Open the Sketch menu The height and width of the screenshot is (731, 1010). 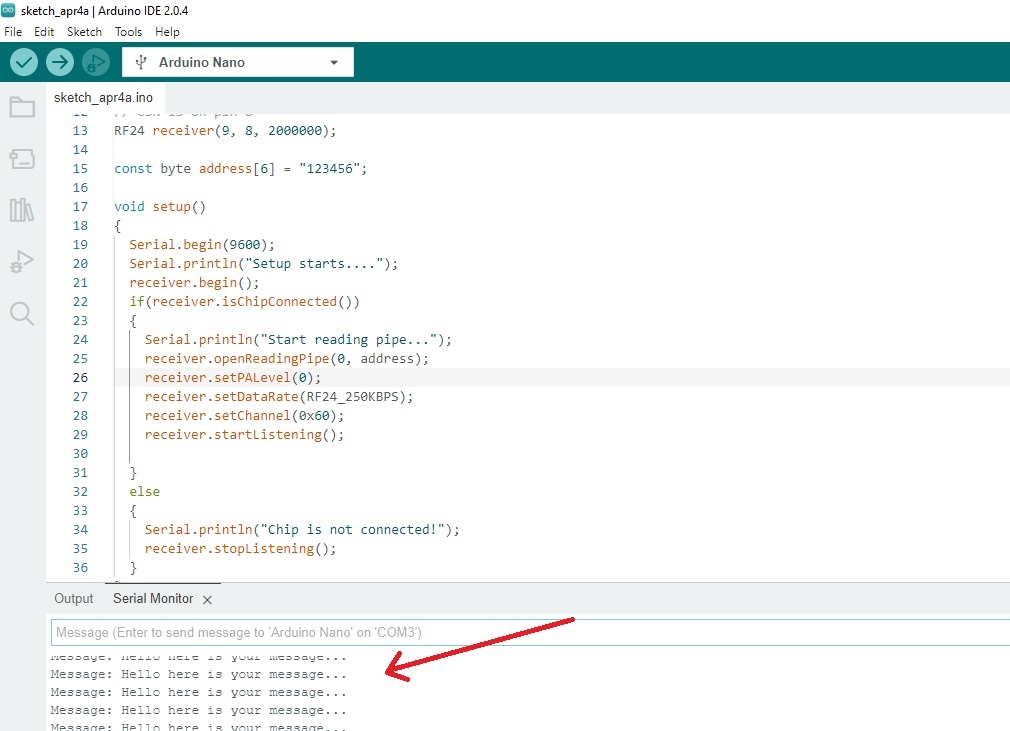coord(84,32)
